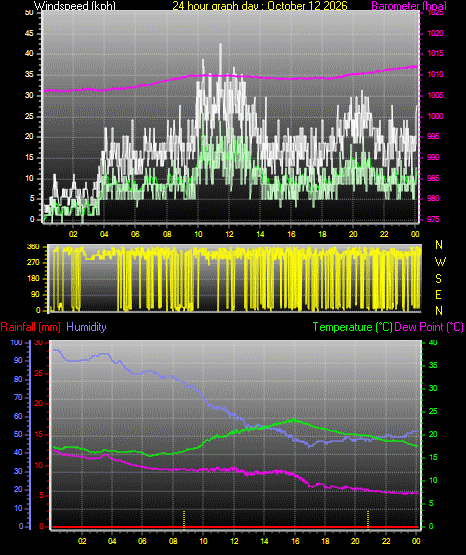The image size is (466, 555).
Task: Click the 'Barometer (hpa)' axis title
Action: [x=409, y=6]
